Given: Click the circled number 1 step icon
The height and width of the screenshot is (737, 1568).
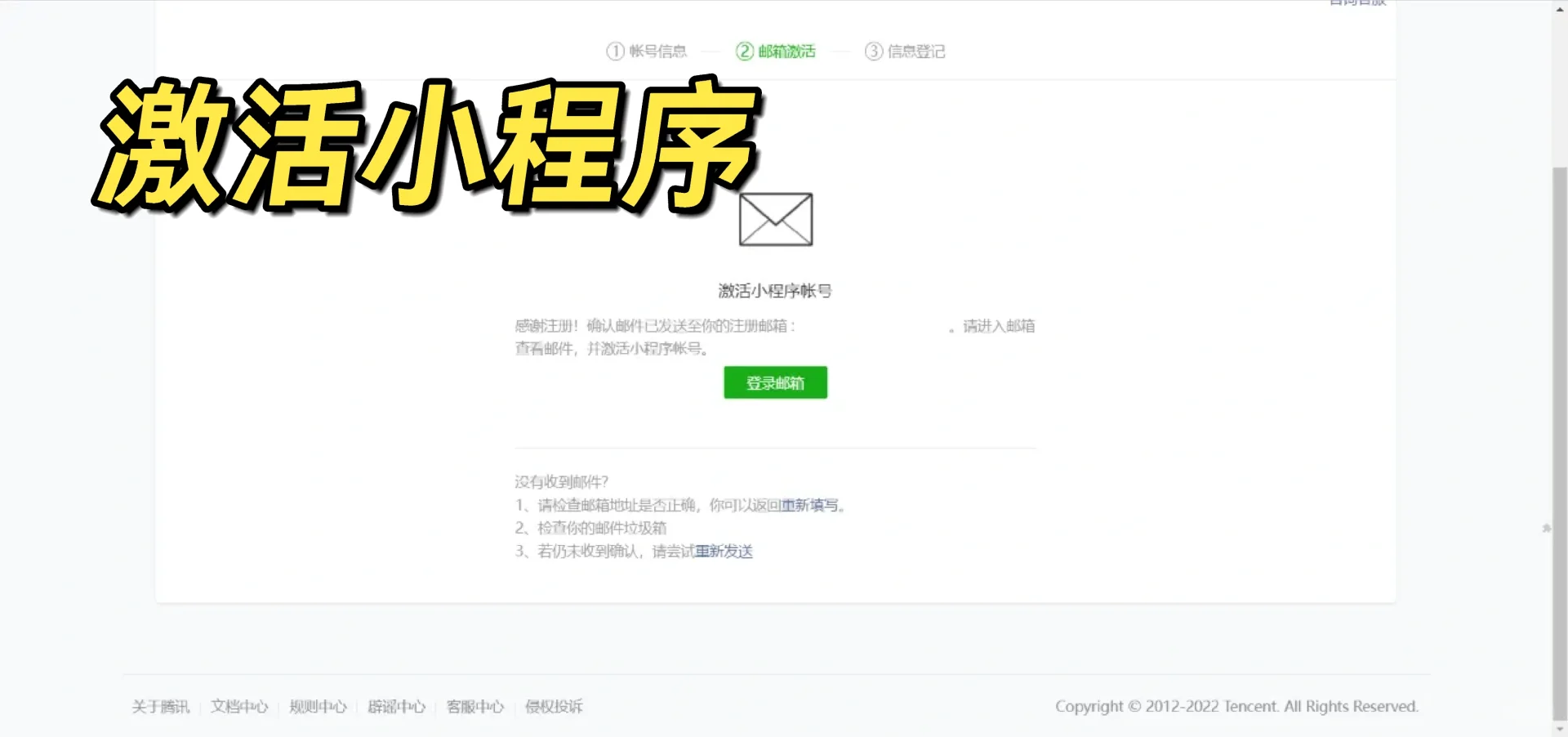Looking at the screenshot, I should [x=615, y=51].
